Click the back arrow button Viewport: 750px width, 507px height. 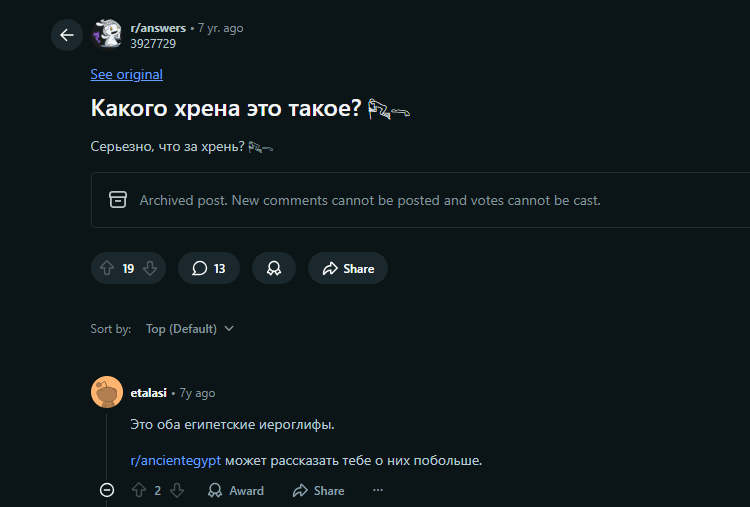[x=67, y=35]
